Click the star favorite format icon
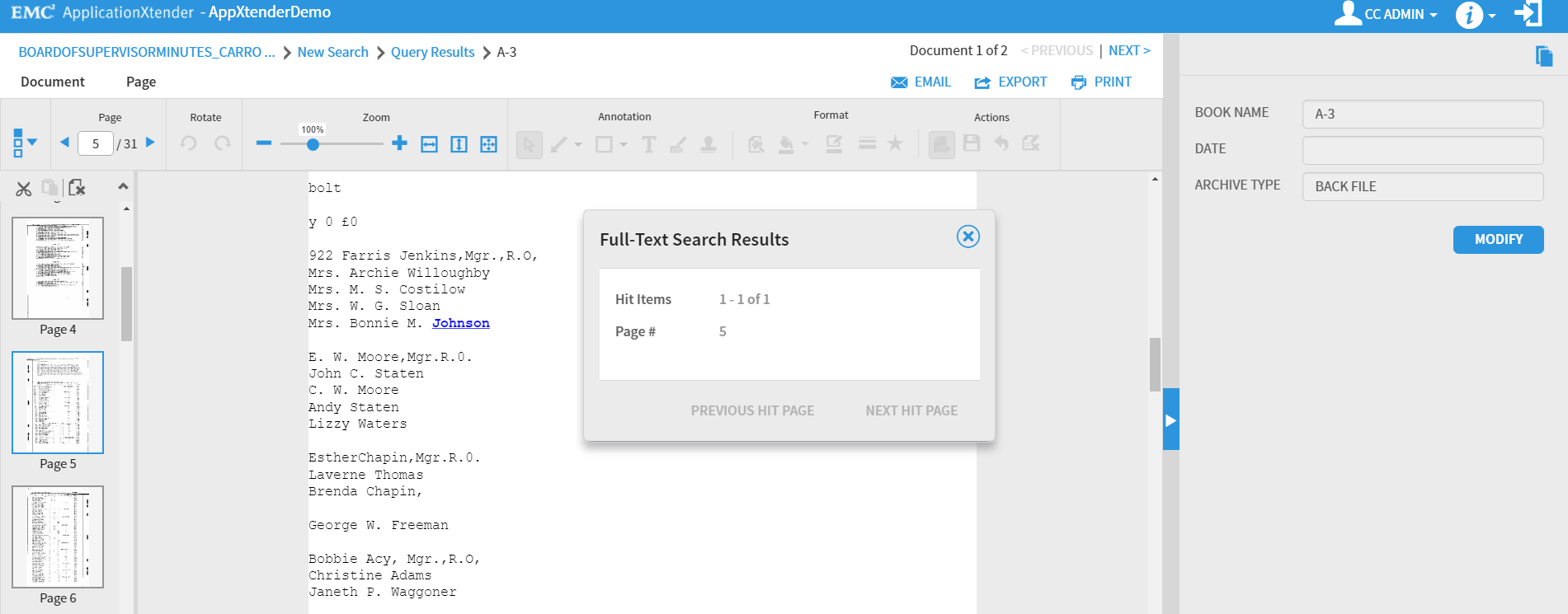This screenshot has height=614, width=1568. click(x=895, y=143)
